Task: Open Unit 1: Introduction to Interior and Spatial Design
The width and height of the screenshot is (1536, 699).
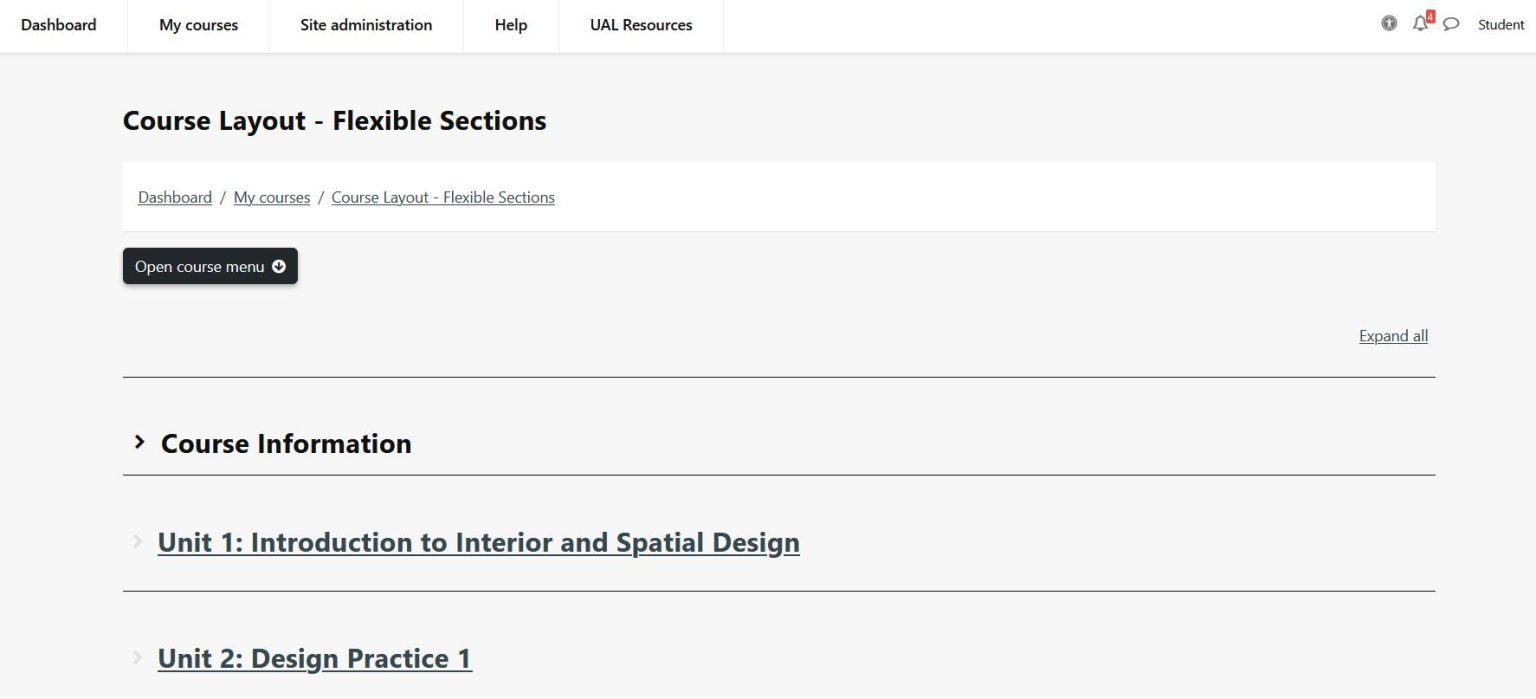Action: tap(478, 542)
